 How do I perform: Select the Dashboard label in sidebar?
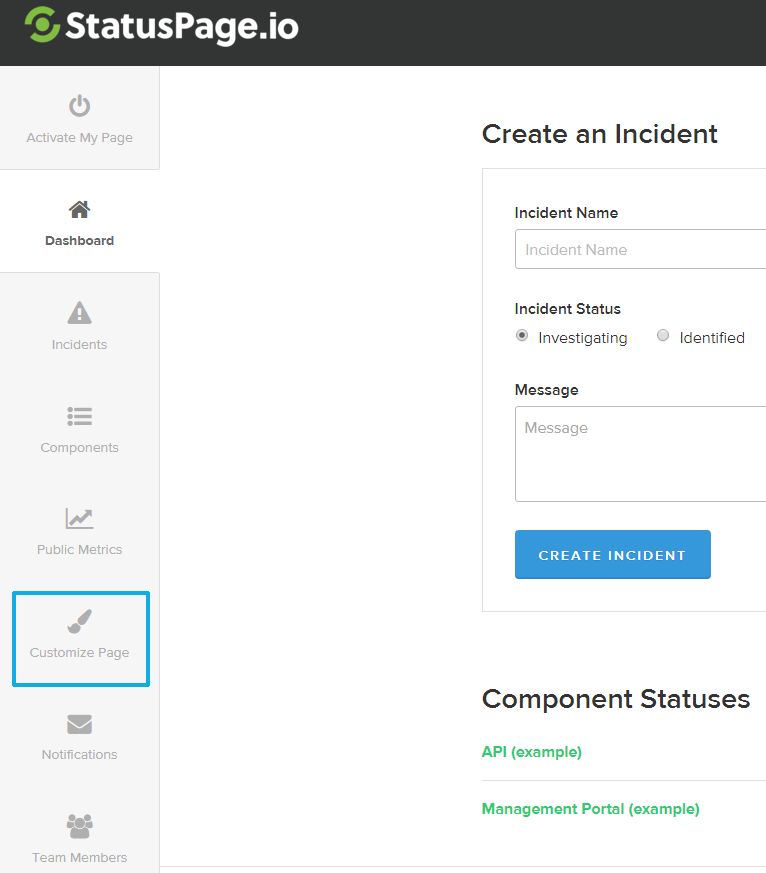[79, 241]
